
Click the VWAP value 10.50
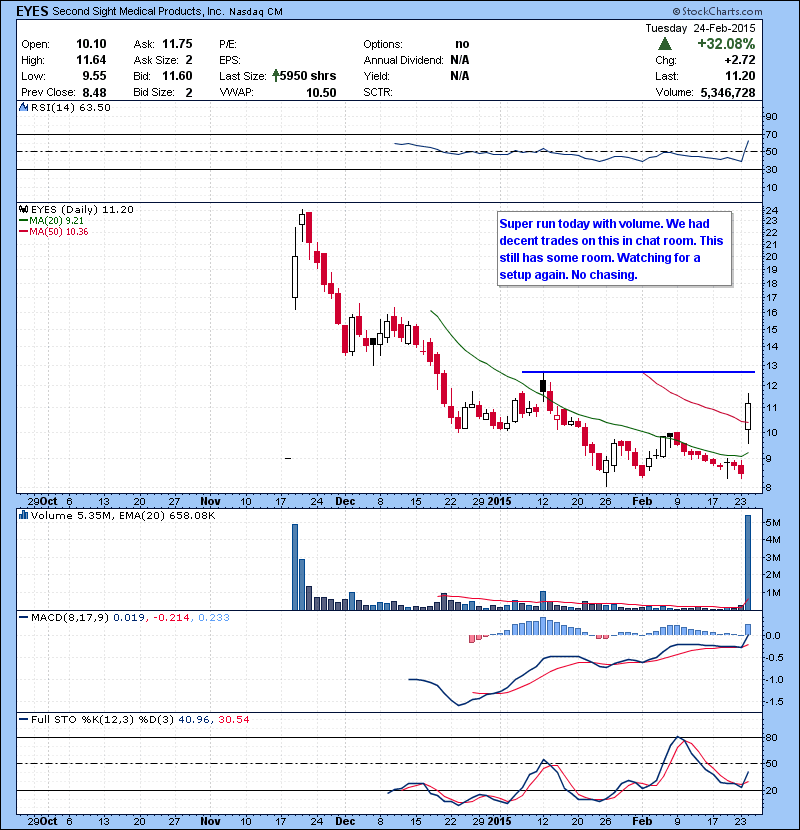(x=321, y=93)
